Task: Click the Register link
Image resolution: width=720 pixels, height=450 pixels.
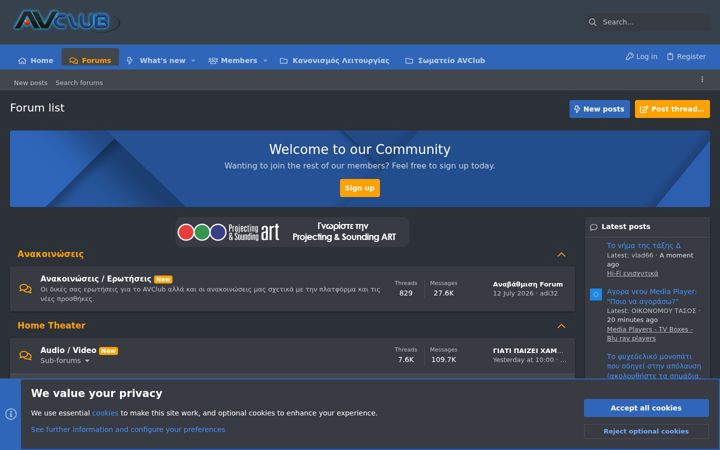Action: [686, 56]
